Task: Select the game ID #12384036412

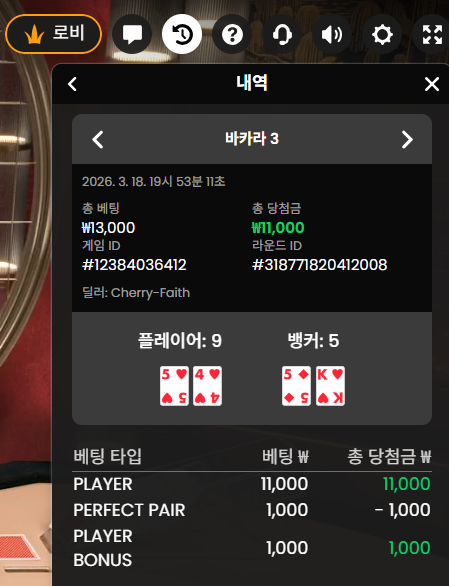Action: (134, 265)
